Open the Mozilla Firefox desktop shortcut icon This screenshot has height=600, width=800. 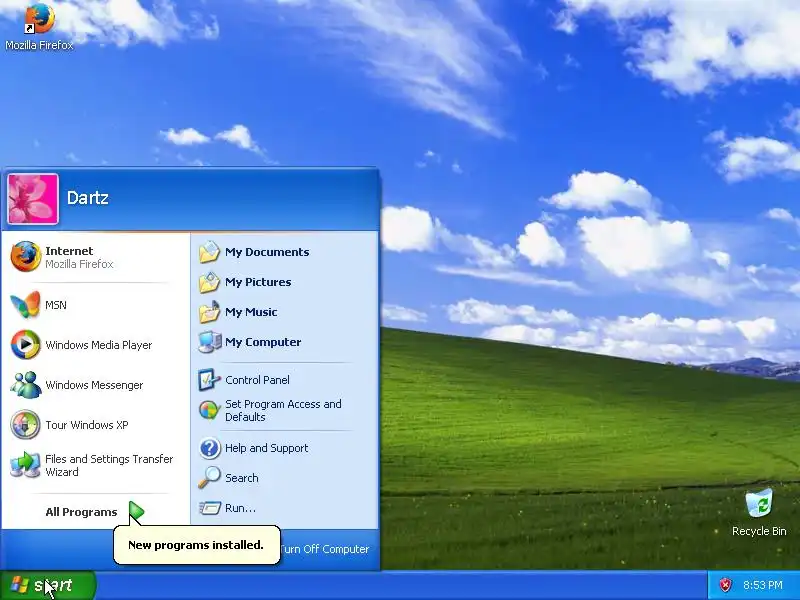(x=39, y=18)
